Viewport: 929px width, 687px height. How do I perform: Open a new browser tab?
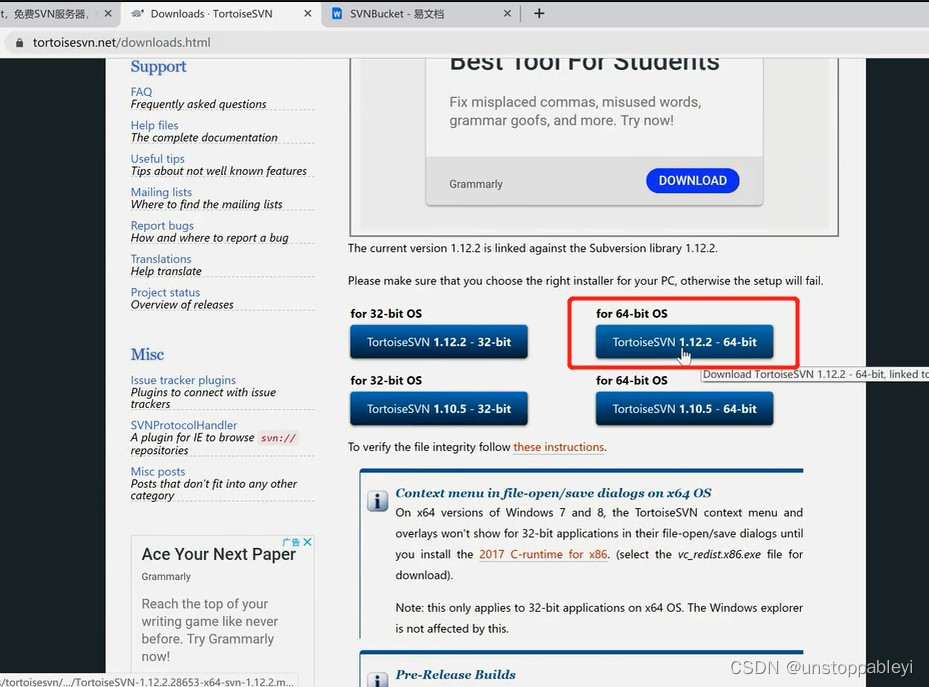point(539,14)
